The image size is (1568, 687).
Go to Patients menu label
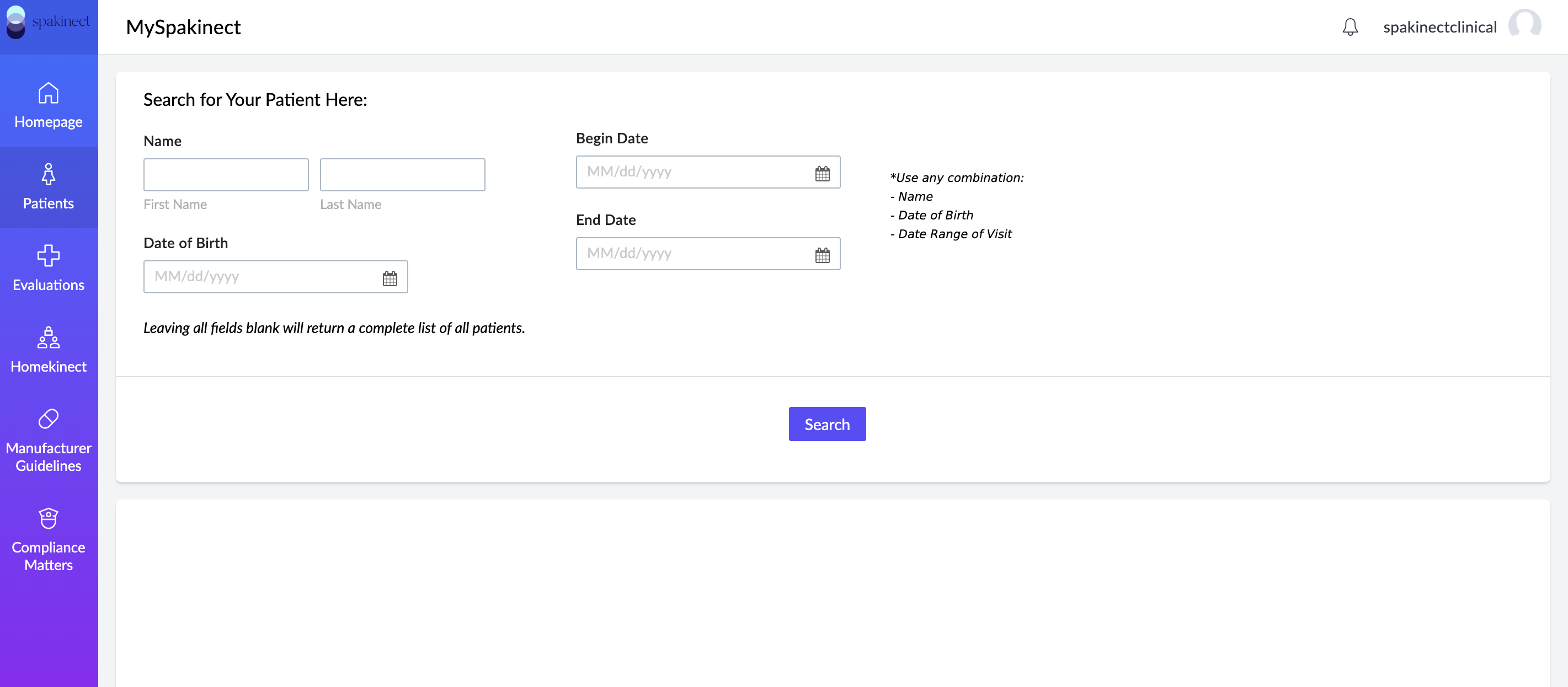49,203
